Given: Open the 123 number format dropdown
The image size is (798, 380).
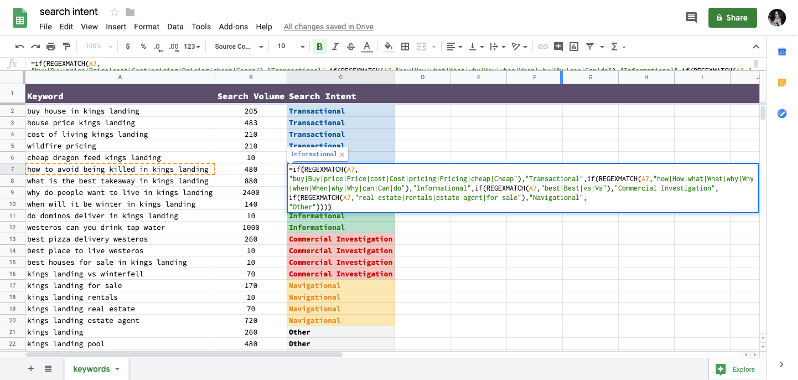Looking at the screenshot, I should [x=192, y=47].
